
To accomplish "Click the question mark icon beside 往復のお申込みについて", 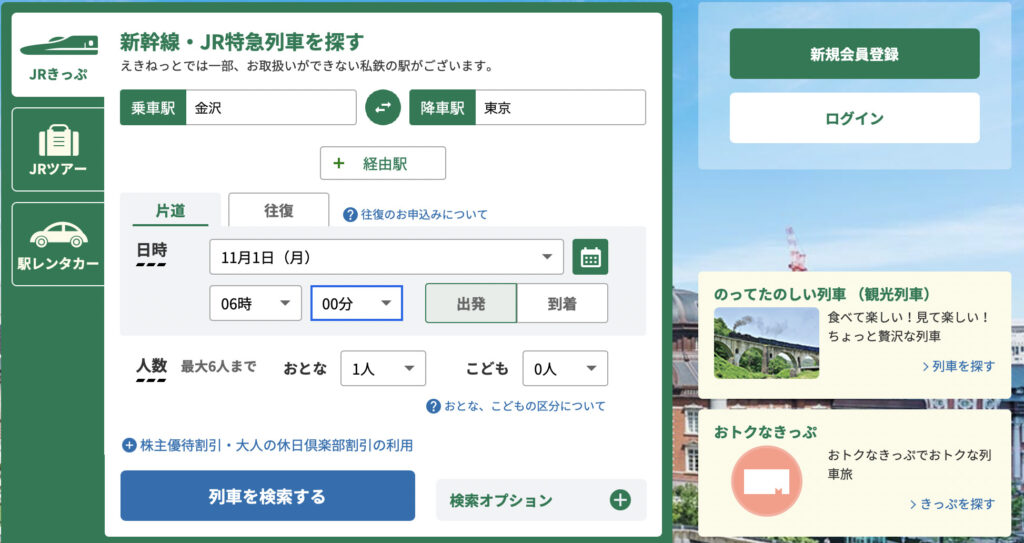I will pyautogui.click(x=351, y=214).
